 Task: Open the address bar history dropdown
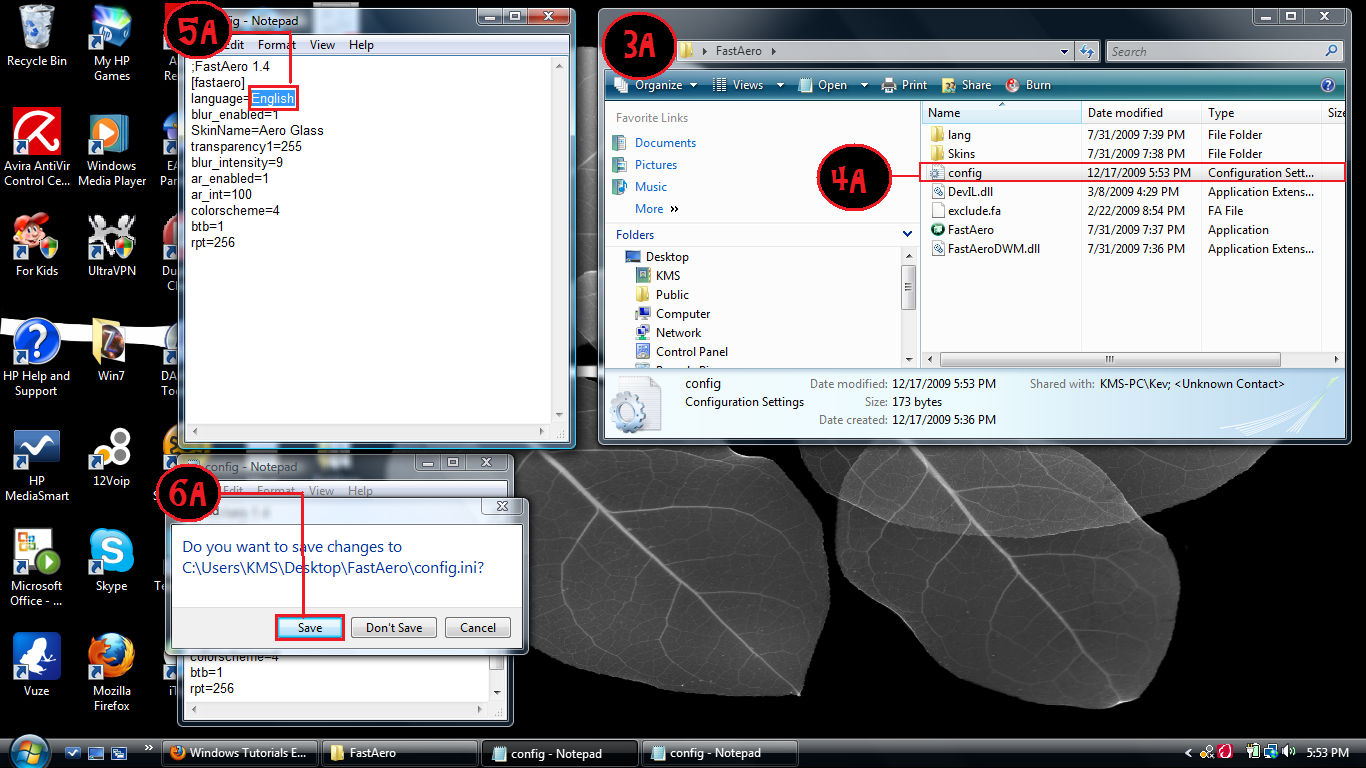click(1065, 50)
